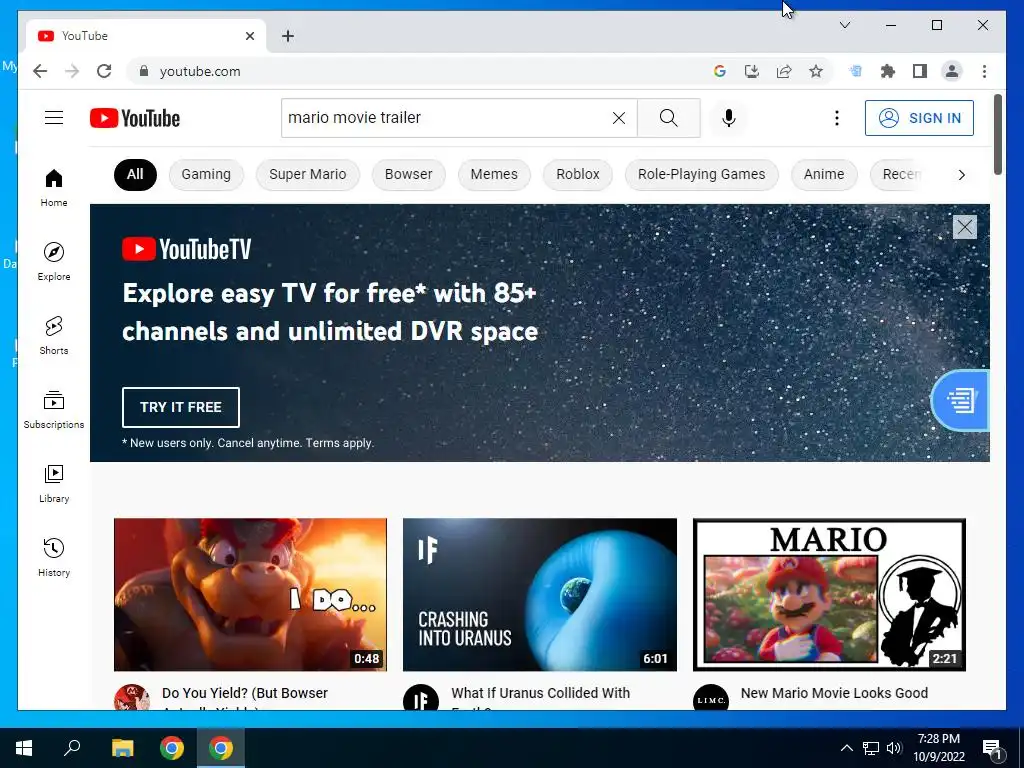Click the youtube.com address bar
Screen dimensions: 1024x768
coord(418,71)
